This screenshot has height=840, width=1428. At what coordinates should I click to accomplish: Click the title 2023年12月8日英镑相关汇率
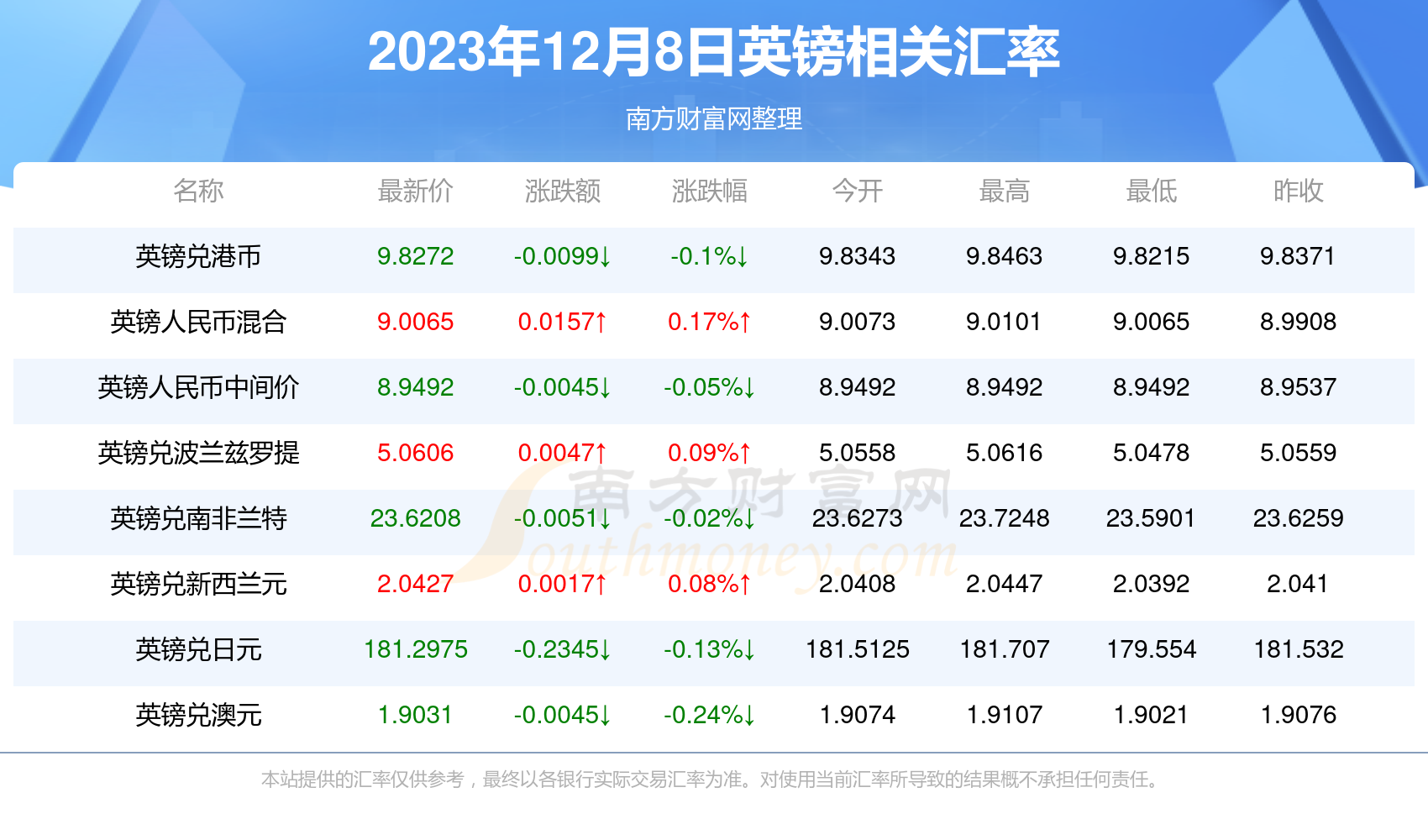tap(713, 52)
